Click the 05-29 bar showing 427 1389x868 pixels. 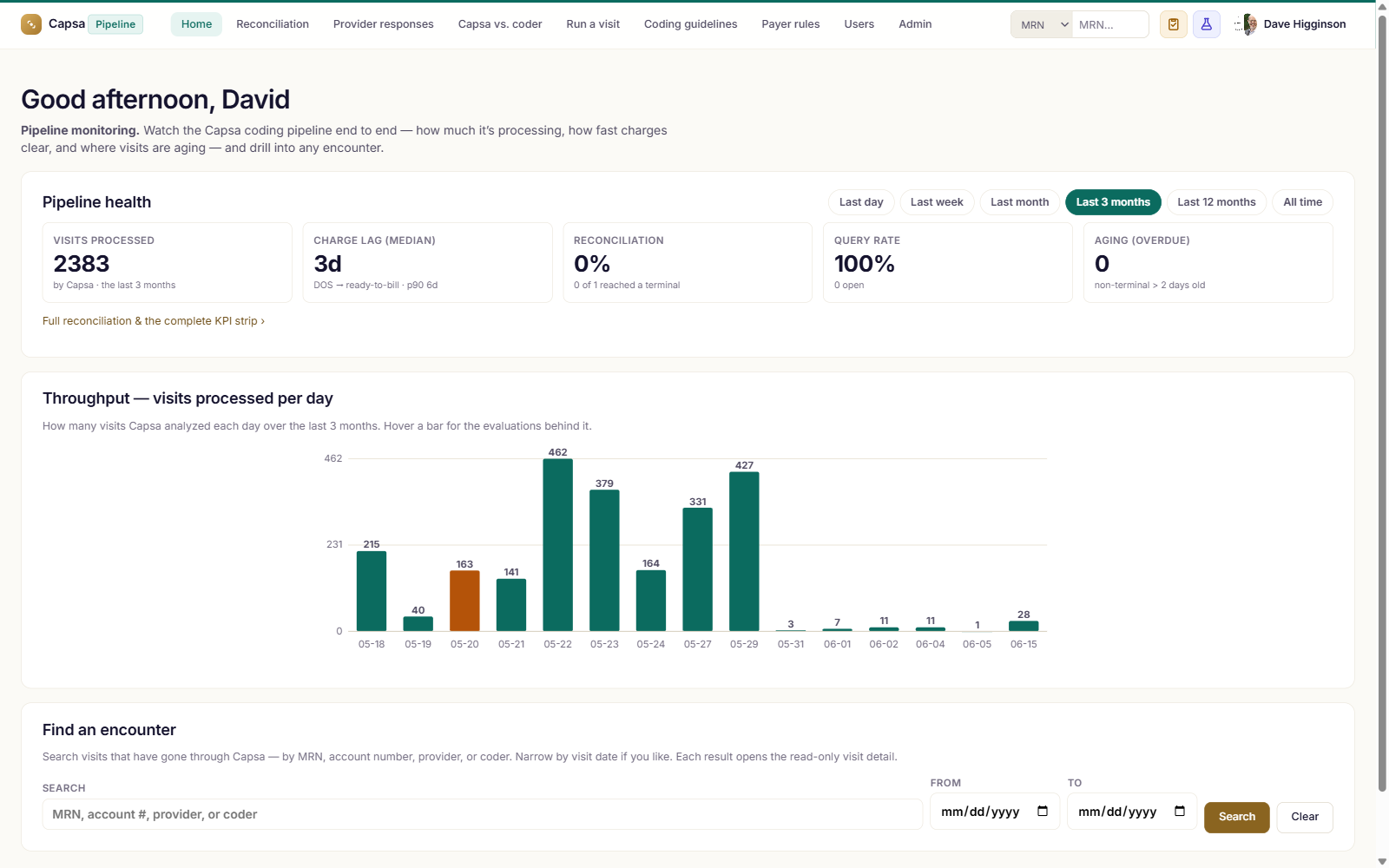[x=744, y=552]
